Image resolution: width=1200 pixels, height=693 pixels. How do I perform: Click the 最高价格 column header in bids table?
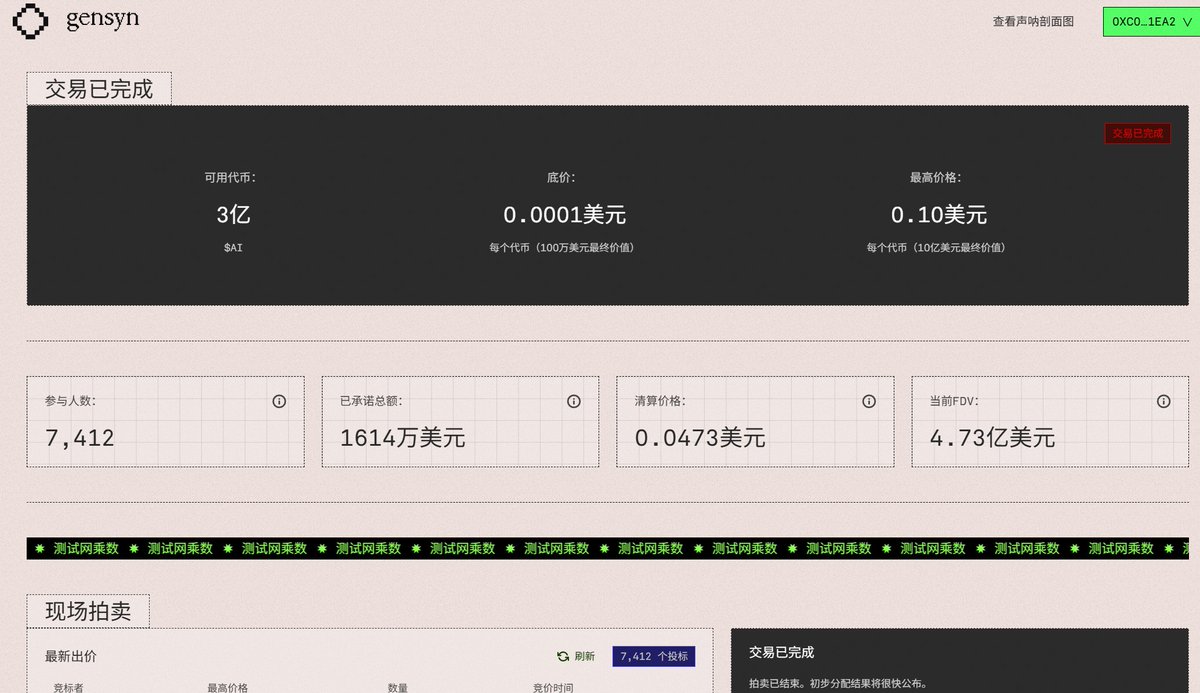pos(228,687)
